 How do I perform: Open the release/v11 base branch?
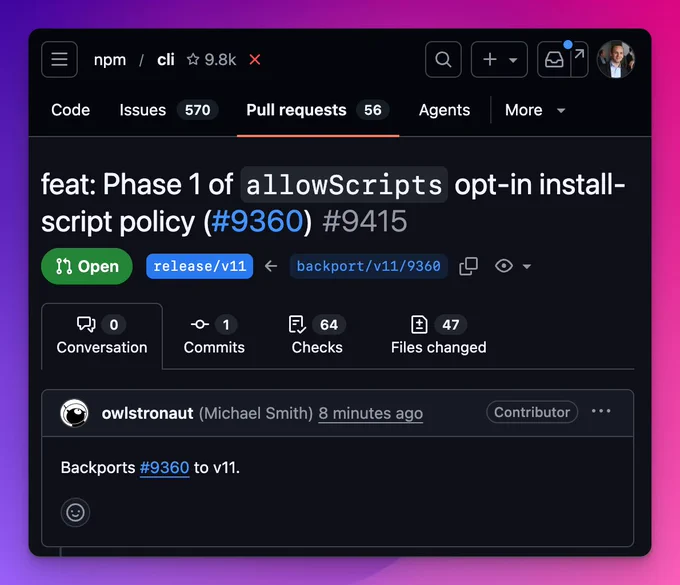pos(199,266)
